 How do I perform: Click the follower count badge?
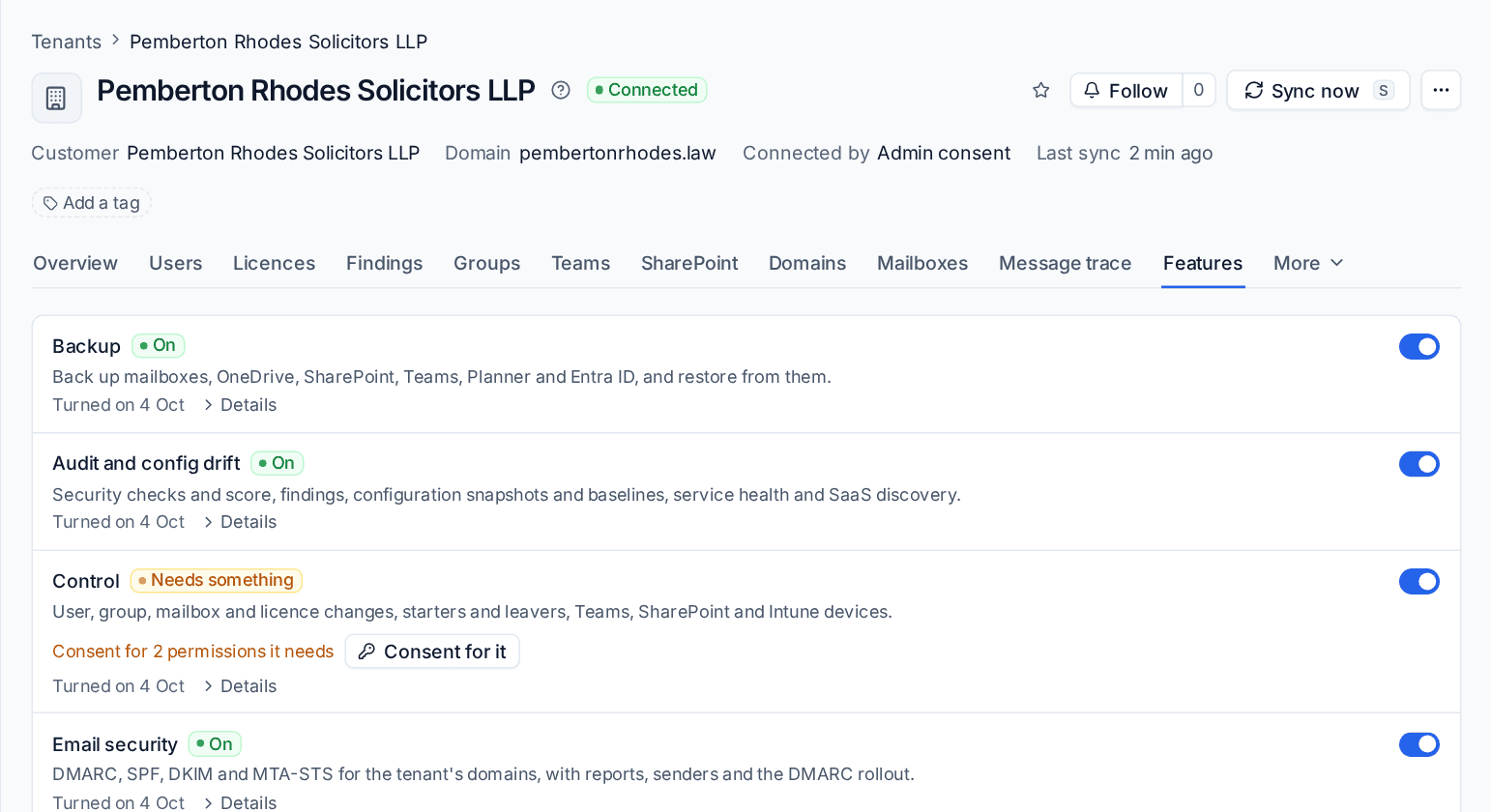click(1199, 90)
